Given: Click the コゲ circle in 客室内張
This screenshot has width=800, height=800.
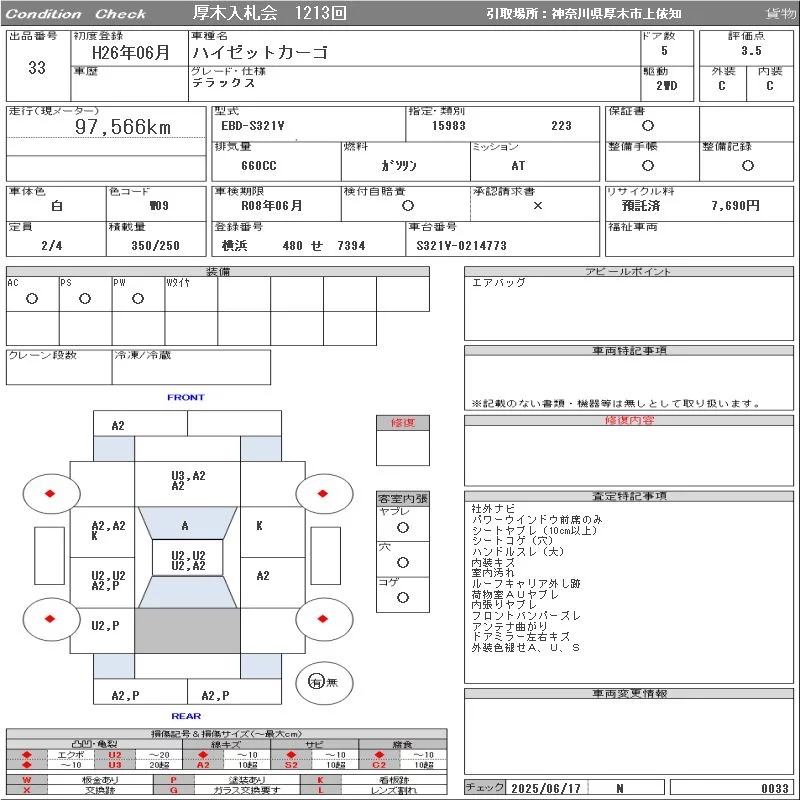Looking at the screenshot, I should [x=403, y=597].
